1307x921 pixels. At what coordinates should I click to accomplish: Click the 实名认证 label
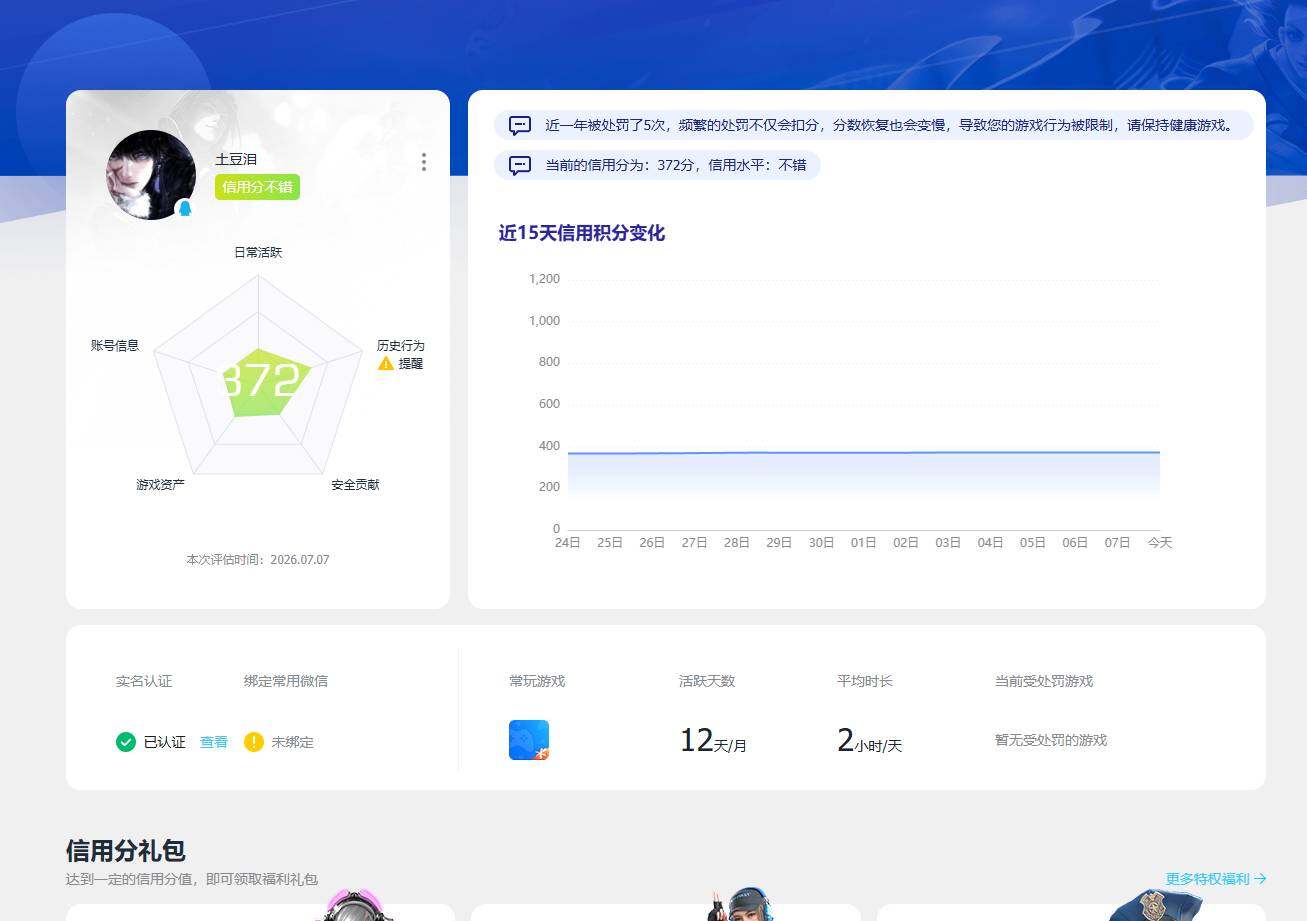pos(144,682)
